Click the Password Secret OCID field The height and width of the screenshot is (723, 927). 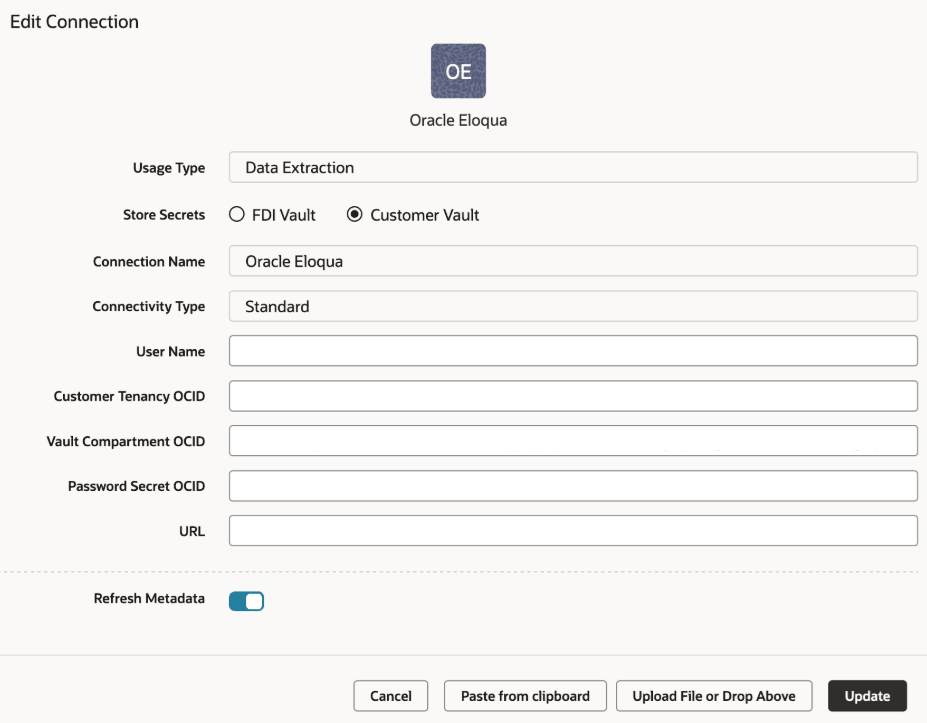(573, 486)
